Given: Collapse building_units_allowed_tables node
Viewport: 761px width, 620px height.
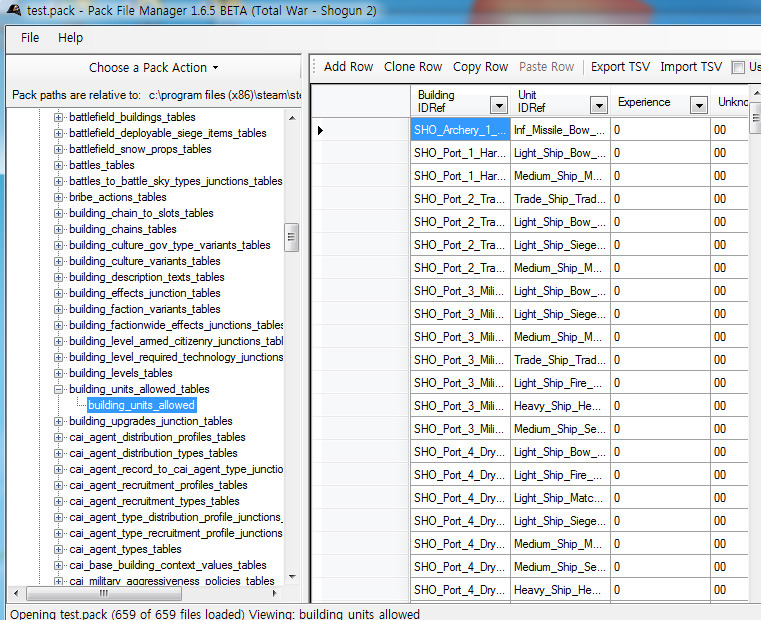Looking at the screenshot, I should (x=58, y=389).
